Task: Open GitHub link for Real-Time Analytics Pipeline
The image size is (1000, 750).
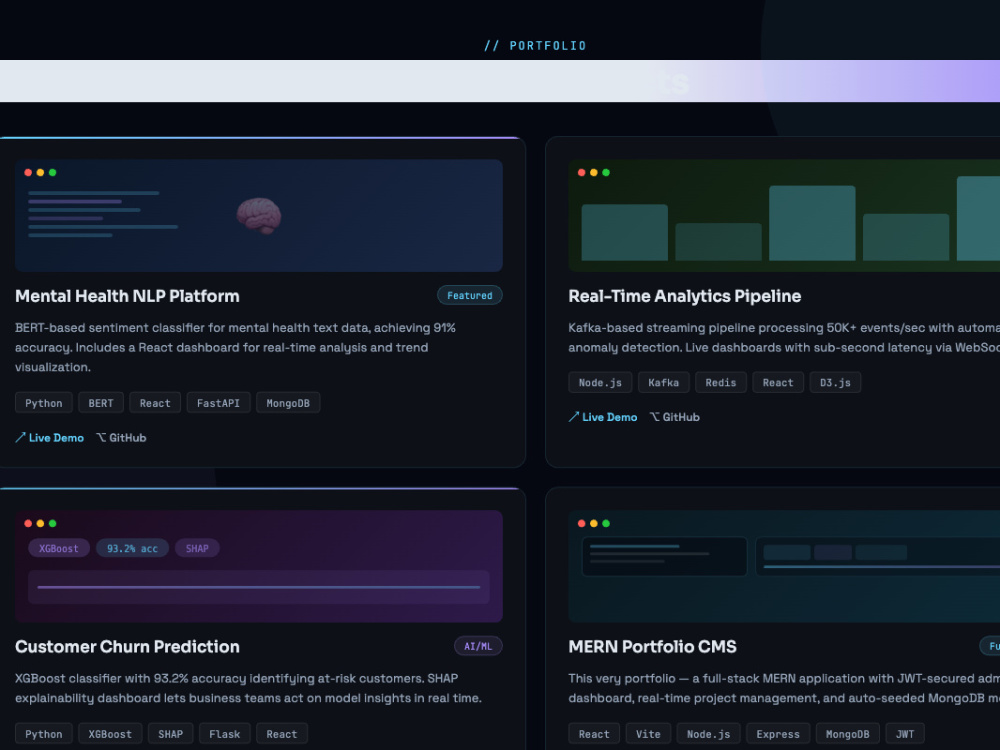Action: (x=675, y=417)
